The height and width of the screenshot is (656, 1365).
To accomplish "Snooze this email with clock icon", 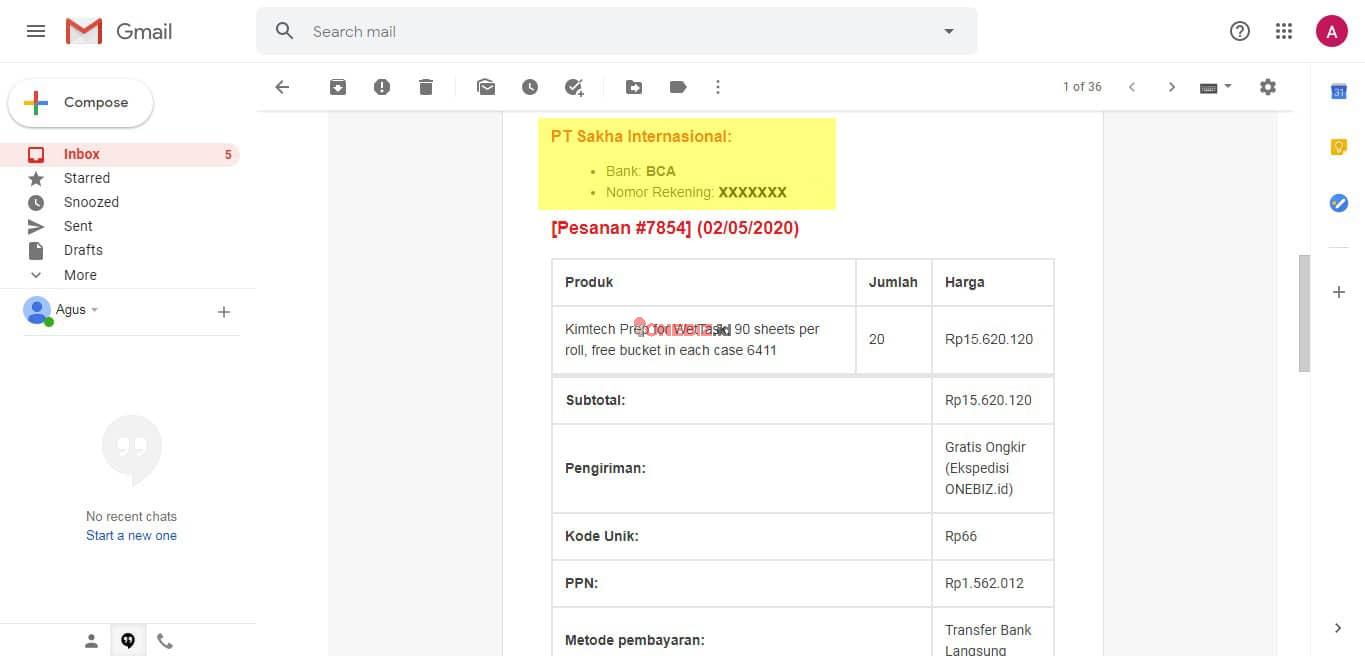I will [530, 87].
